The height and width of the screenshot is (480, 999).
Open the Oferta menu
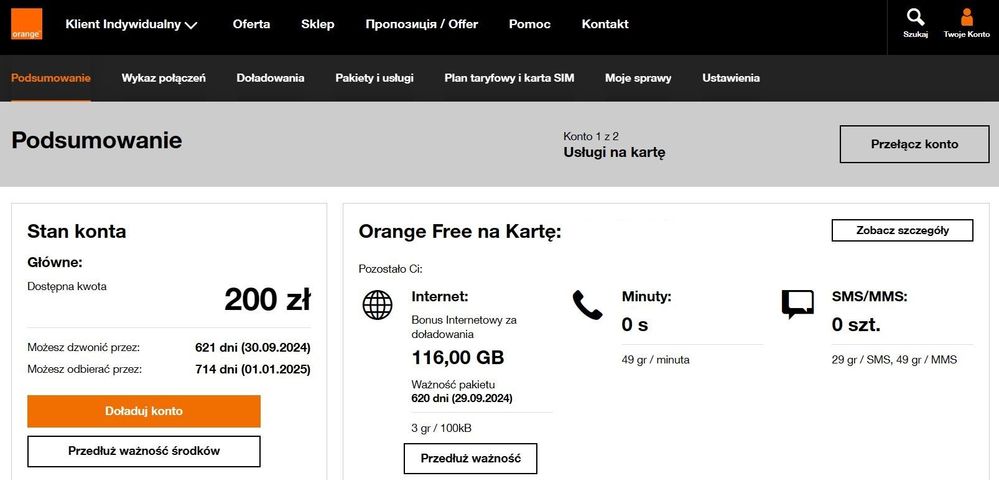click(251, 24)
